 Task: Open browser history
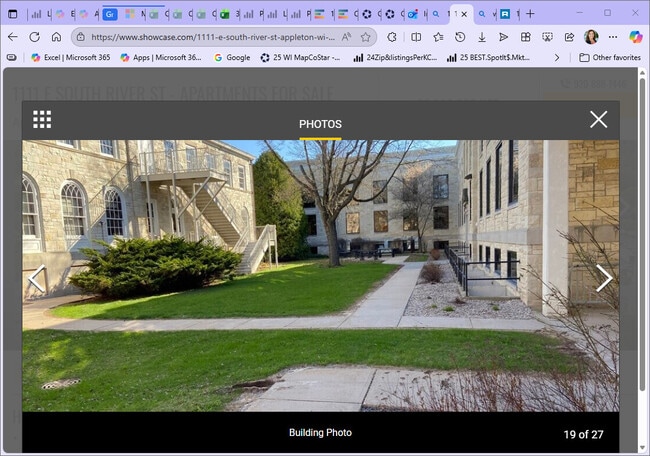click(x=459, y=37)
